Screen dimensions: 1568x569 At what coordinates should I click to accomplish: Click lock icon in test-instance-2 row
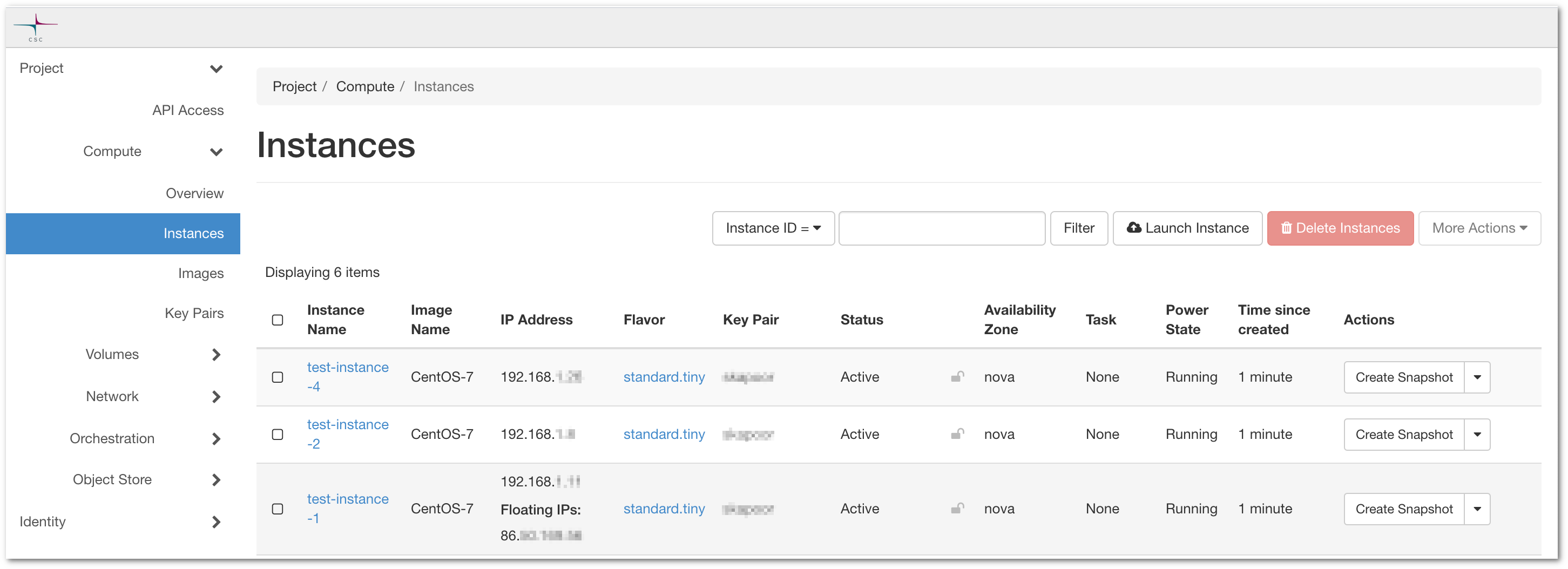pos(957,434)
